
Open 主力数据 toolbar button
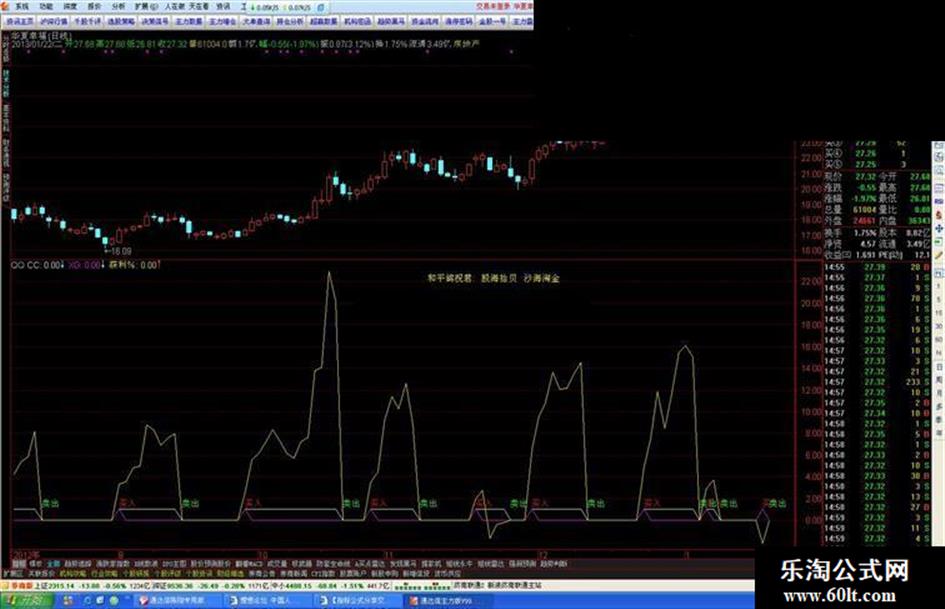189,21
